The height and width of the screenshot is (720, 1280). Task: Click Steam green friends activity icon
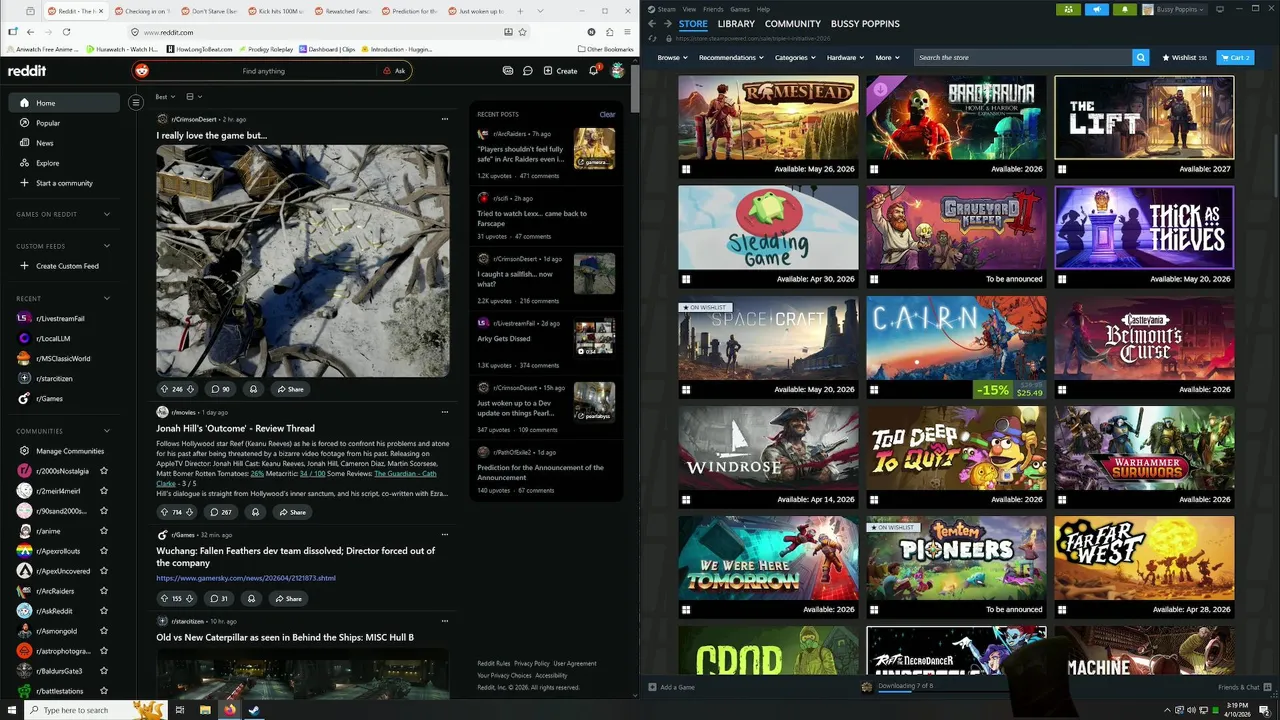1070,9
